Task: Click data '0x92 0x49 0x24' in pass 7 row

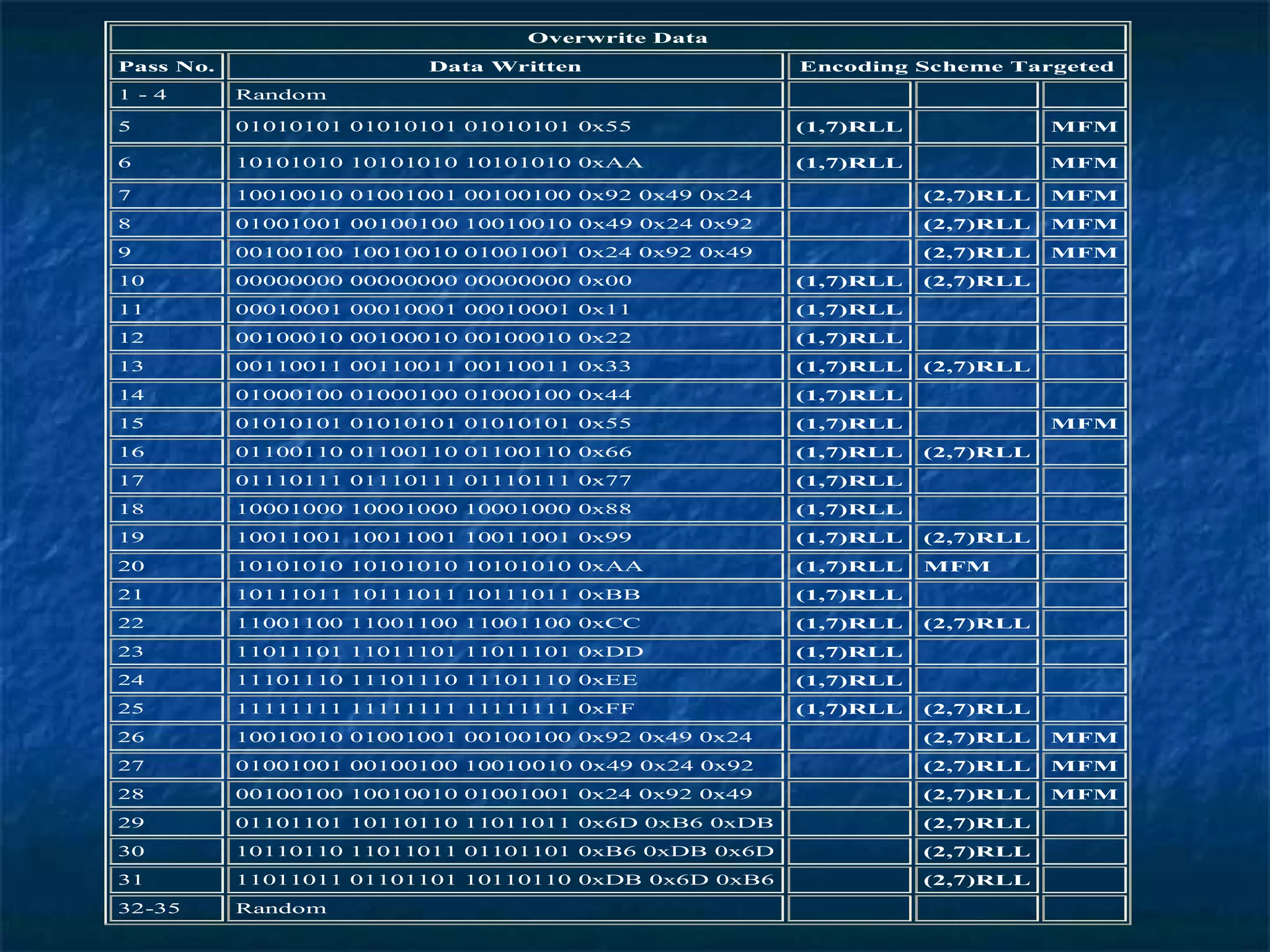Action: [x=665, y=195]
